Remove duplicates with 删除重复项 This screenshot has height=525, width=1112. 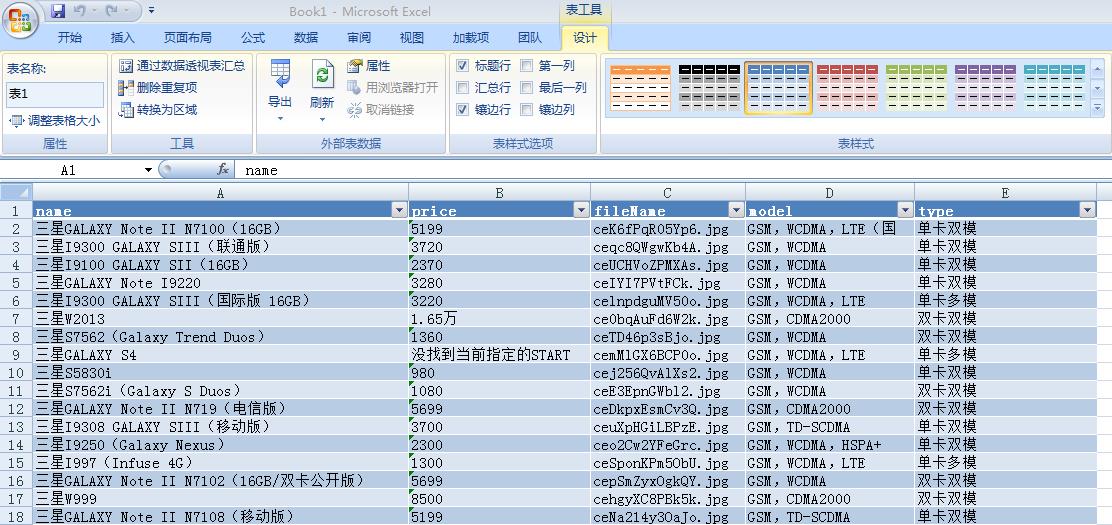[158, 88]
